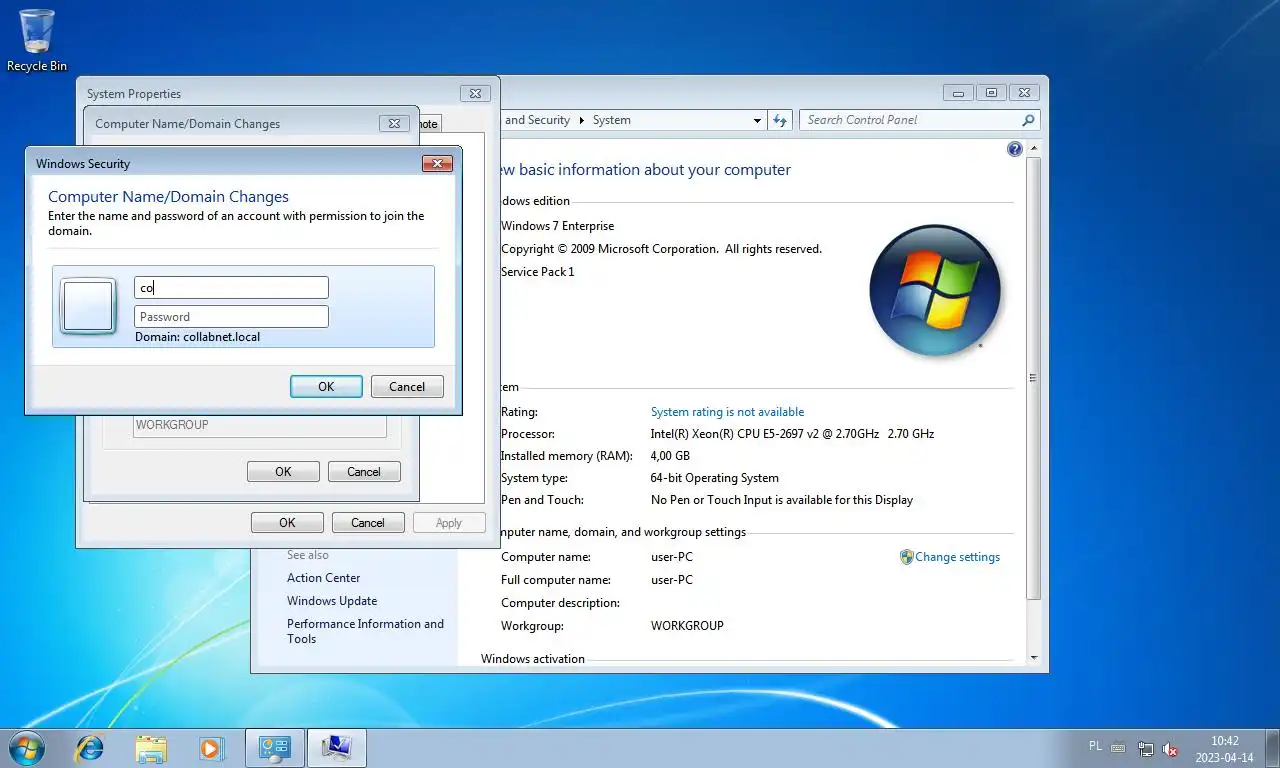Image resolution: width=1280 pixels, height=768 pixels.
Task: Click the Change settings link
Action: tap(957, 557)
